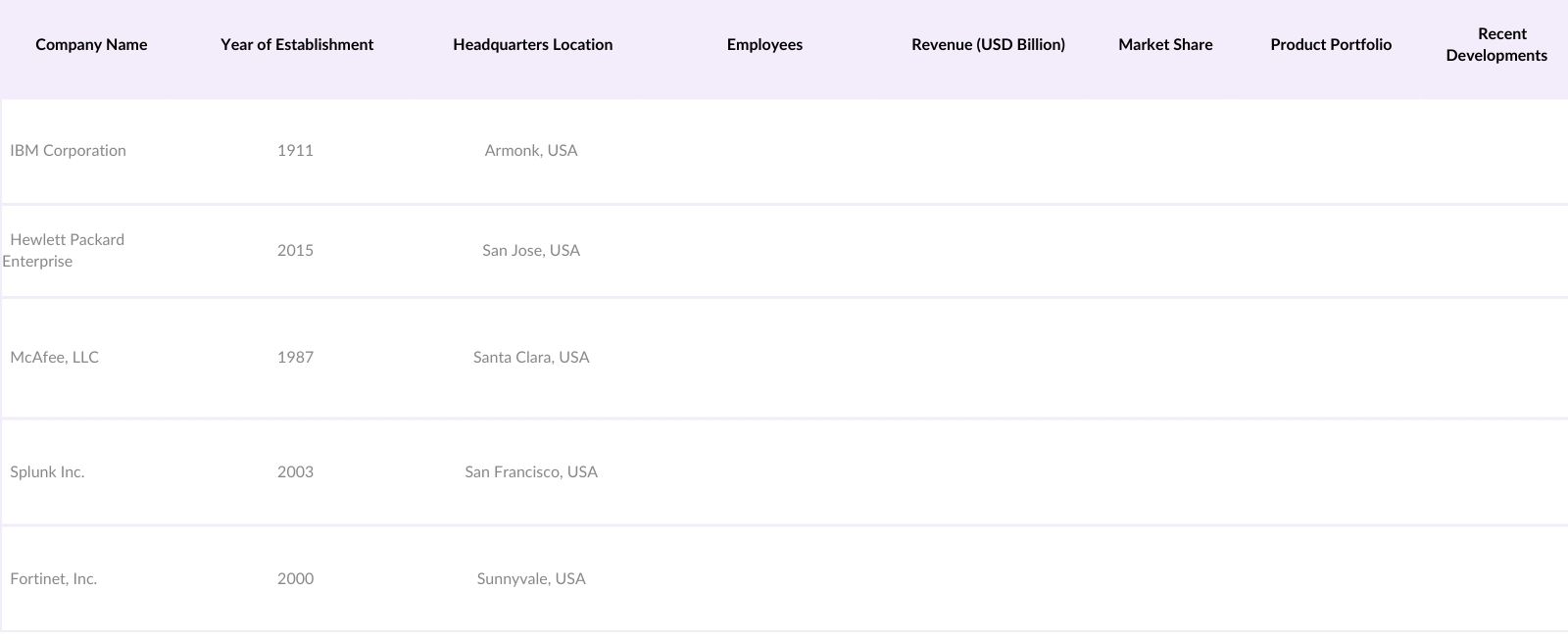Viewport: 1568px width, 640px height.
Task: Click the Employees column header
Action: coord(764,45)
